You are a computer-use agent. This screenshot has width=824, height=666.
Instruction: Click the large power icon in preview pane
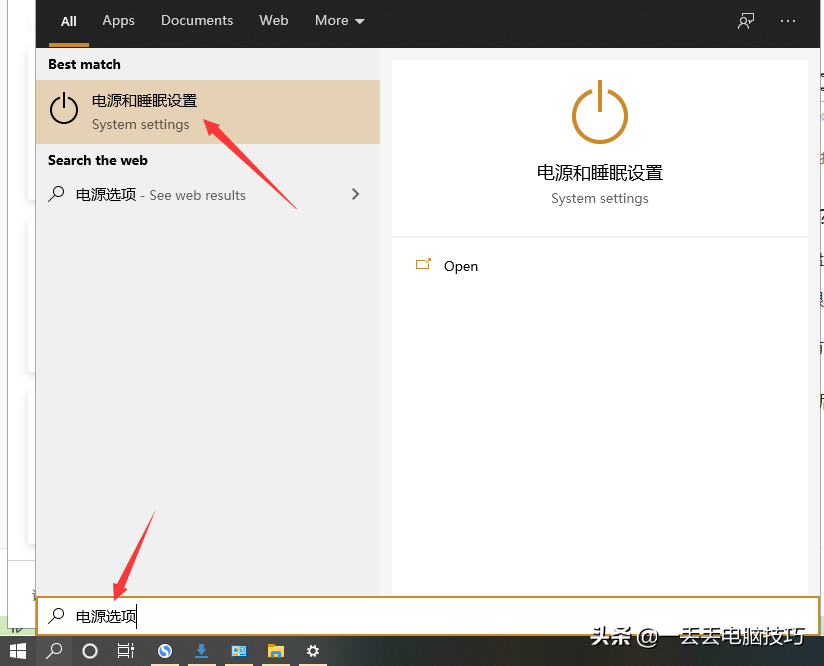[x=599, y=113]
